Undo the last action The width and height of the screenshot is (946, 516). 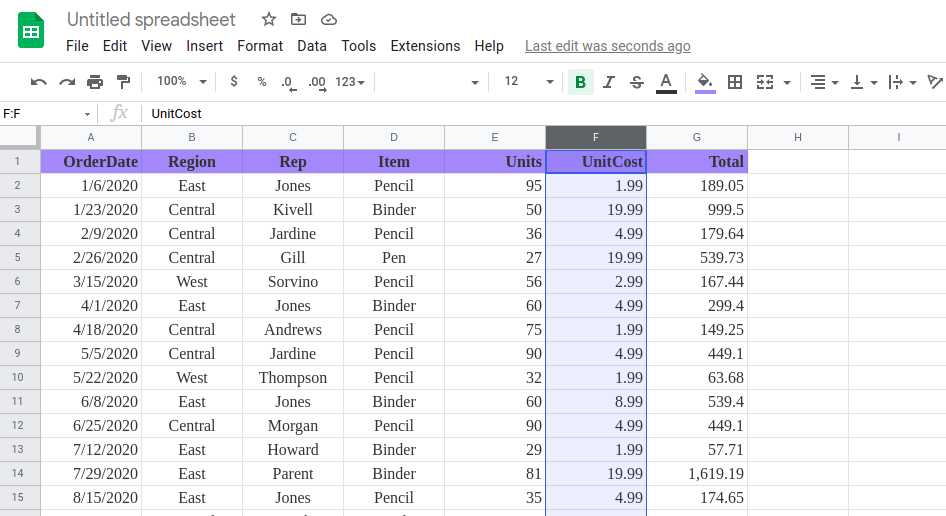pyautogui.click(x=39, y=82)
